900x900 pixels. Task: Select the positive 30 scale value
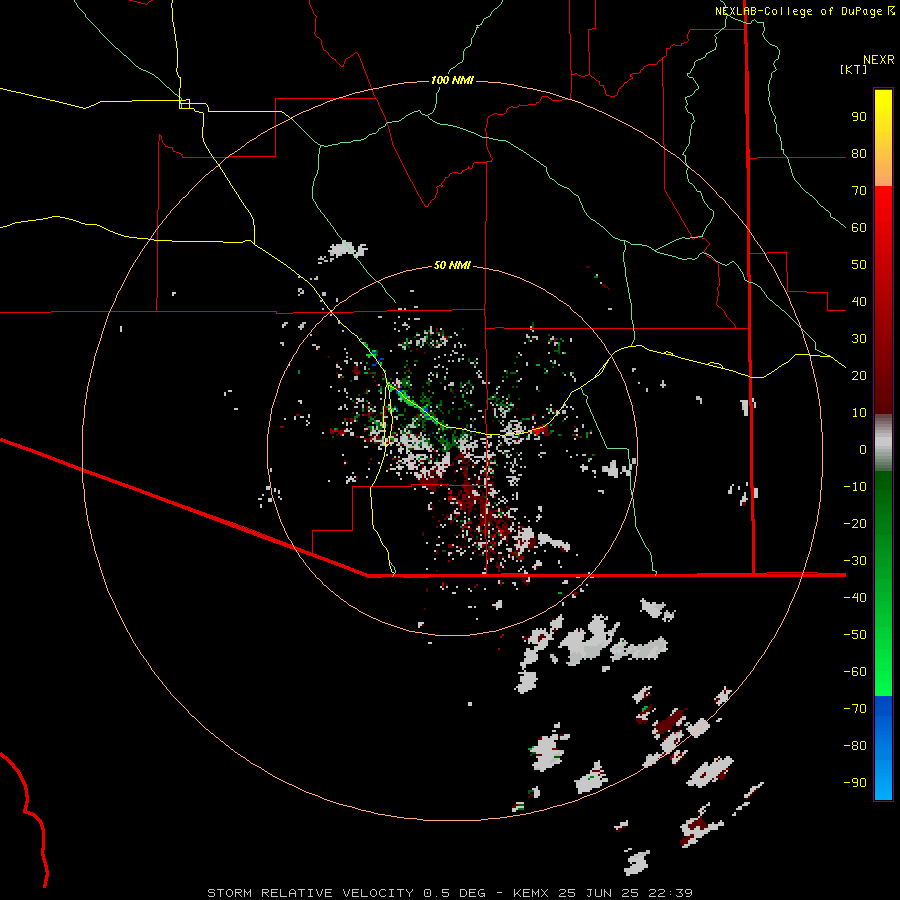click(859, 339)
